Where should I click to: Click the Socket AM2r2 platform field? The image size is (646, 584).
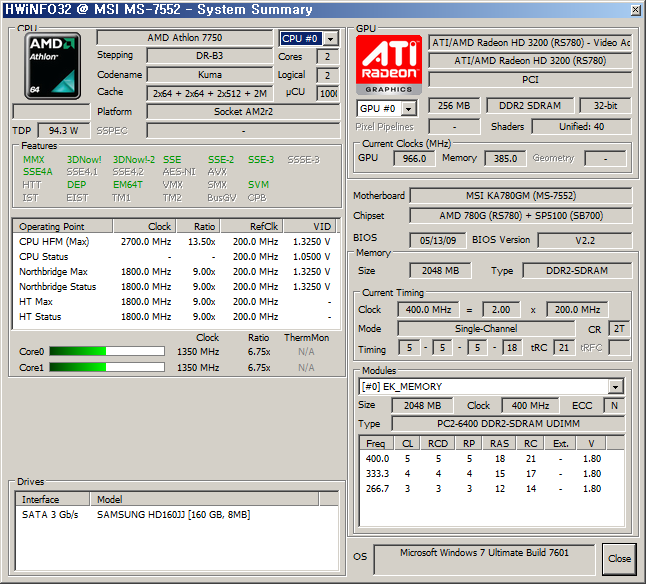[x=243, y=112]
